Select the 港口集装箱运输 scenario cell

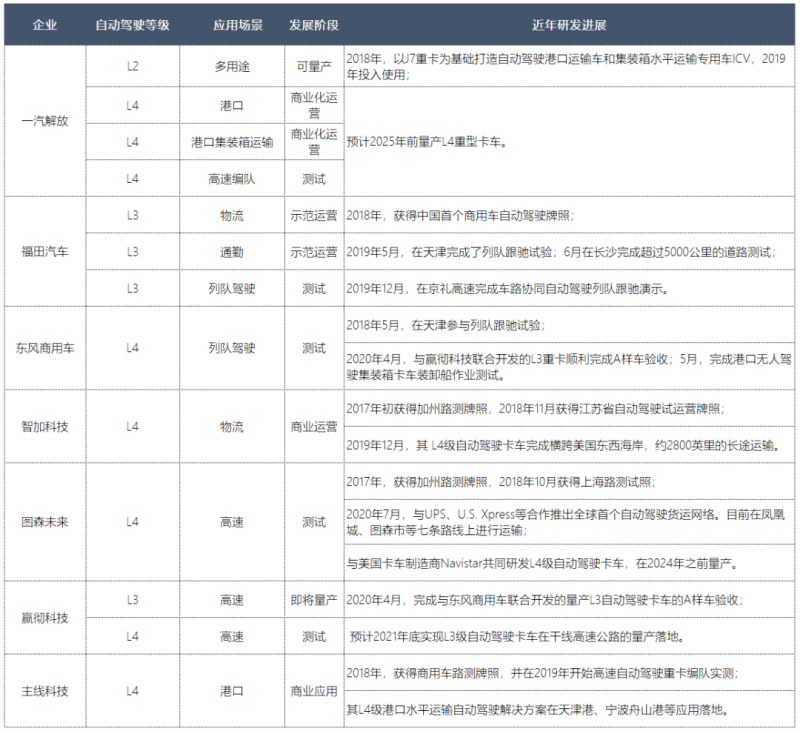pyautogui.click(x=231, y=141)
